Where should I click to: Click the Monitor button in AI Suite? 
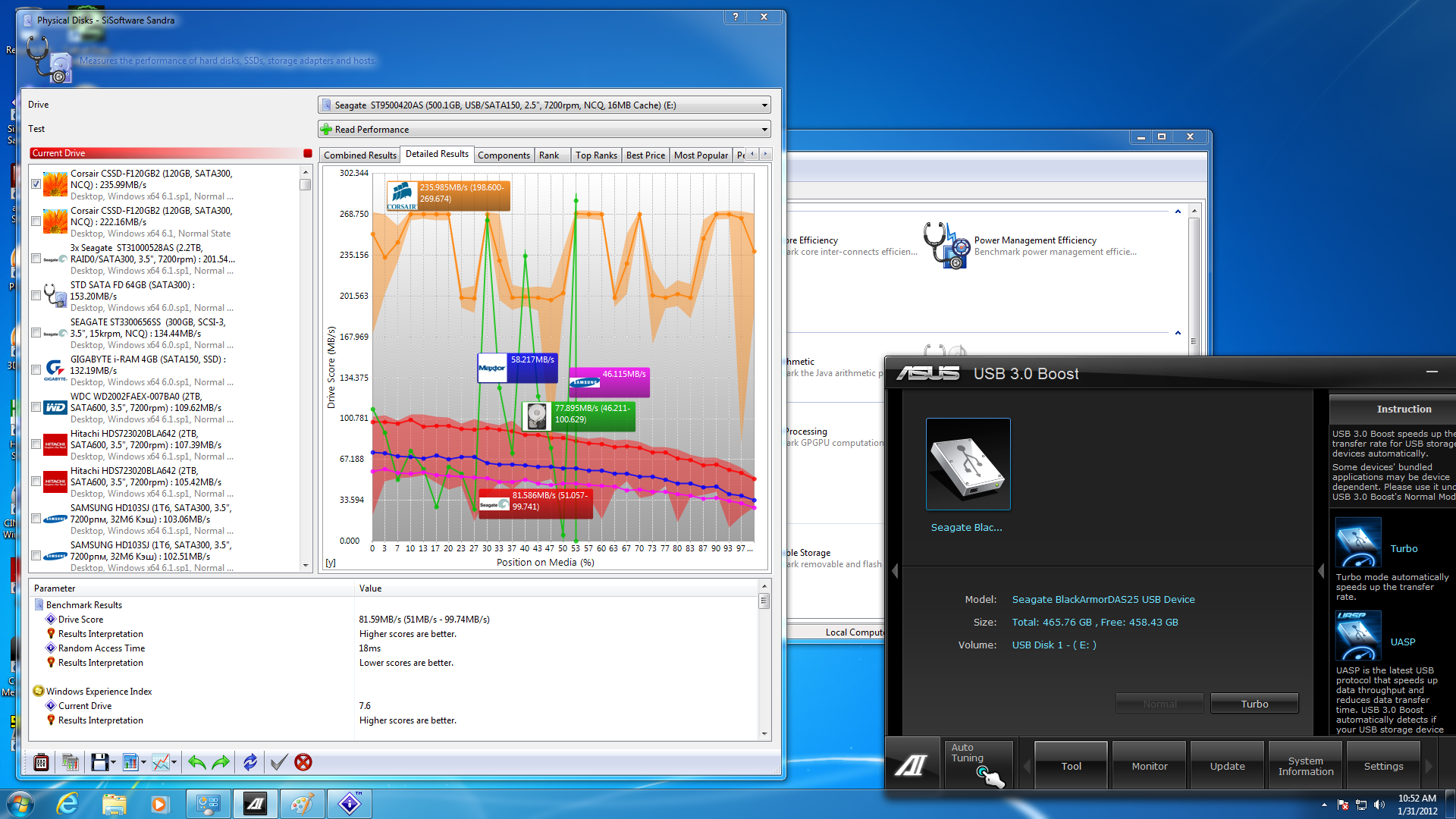point(1150,766)
